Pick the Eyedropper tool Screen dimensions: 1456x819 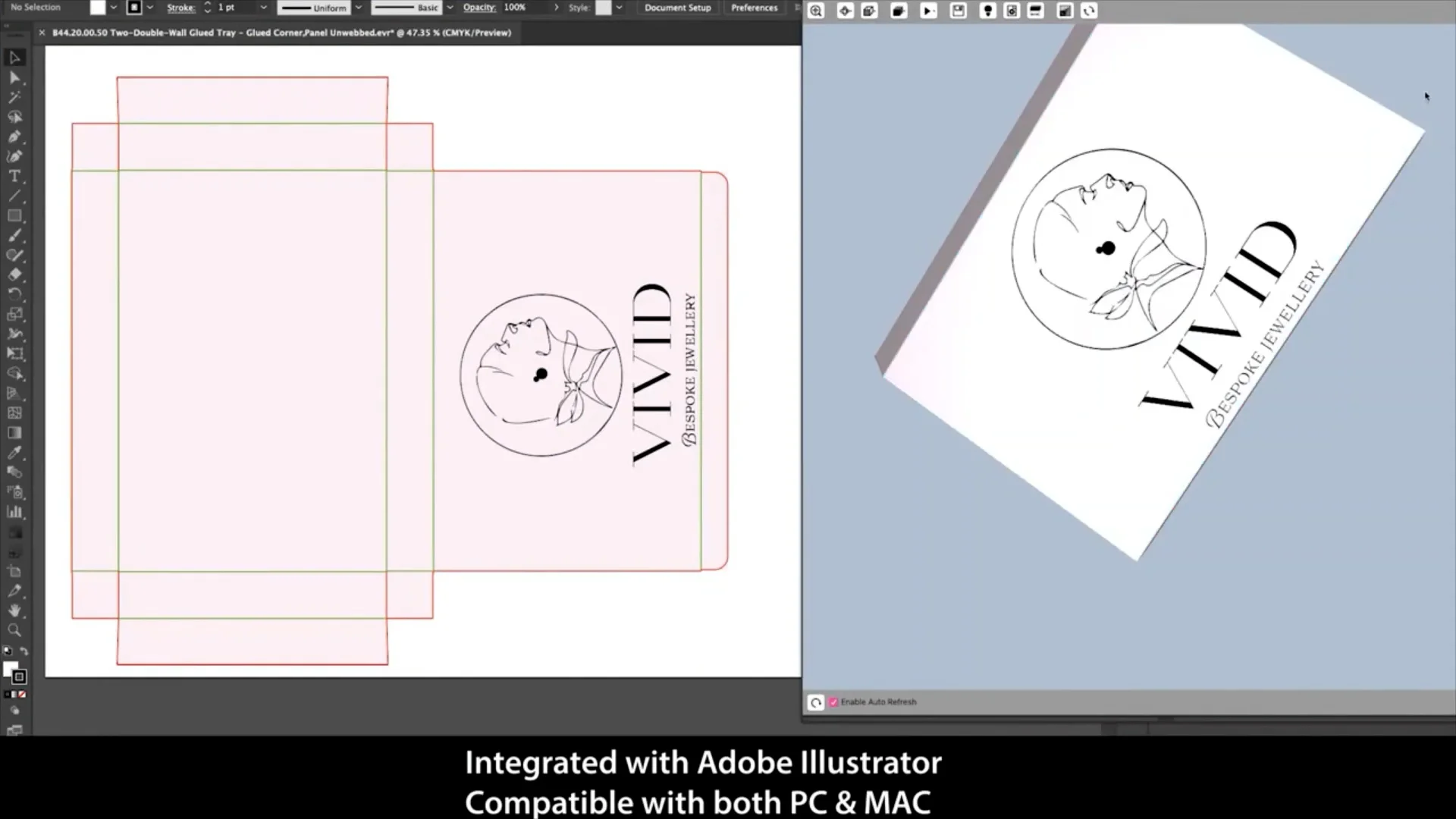click(x=14, y=453)
